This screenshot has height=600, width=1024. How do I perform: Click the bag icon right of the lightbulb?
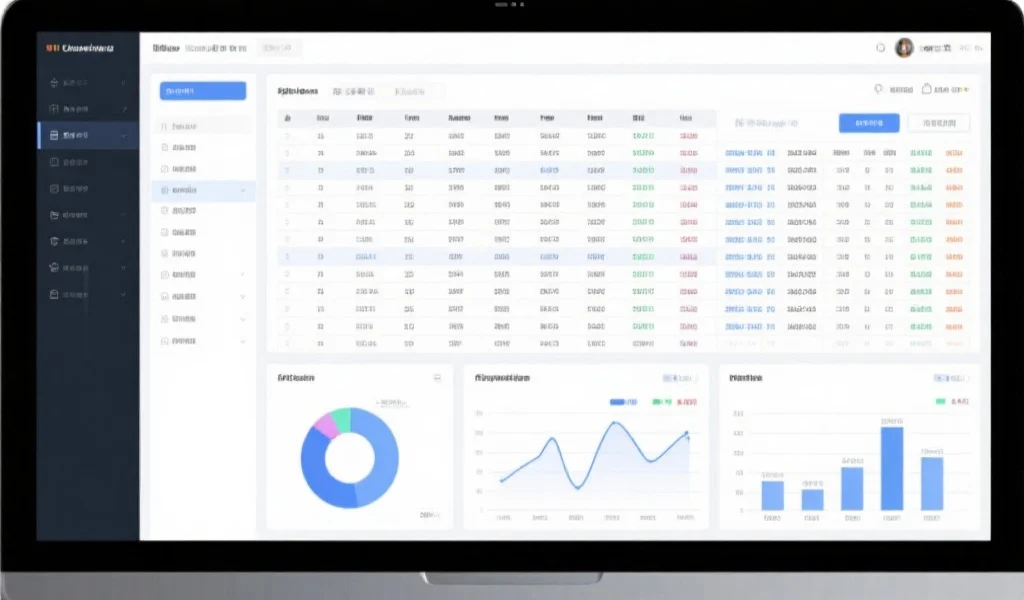coord(927,89)
